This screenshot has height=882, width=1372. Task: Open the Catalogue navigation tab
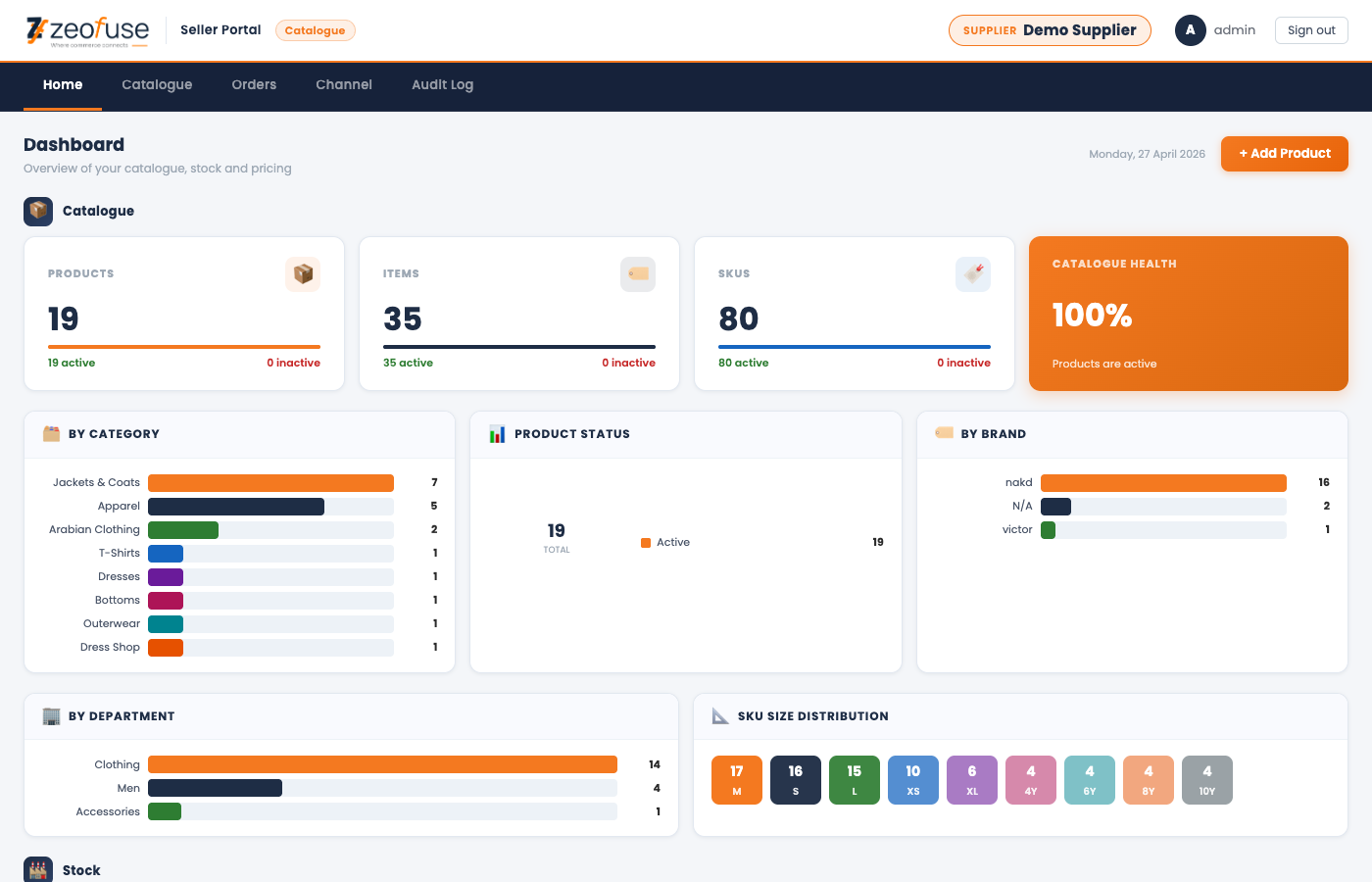(x=157, y=85)
